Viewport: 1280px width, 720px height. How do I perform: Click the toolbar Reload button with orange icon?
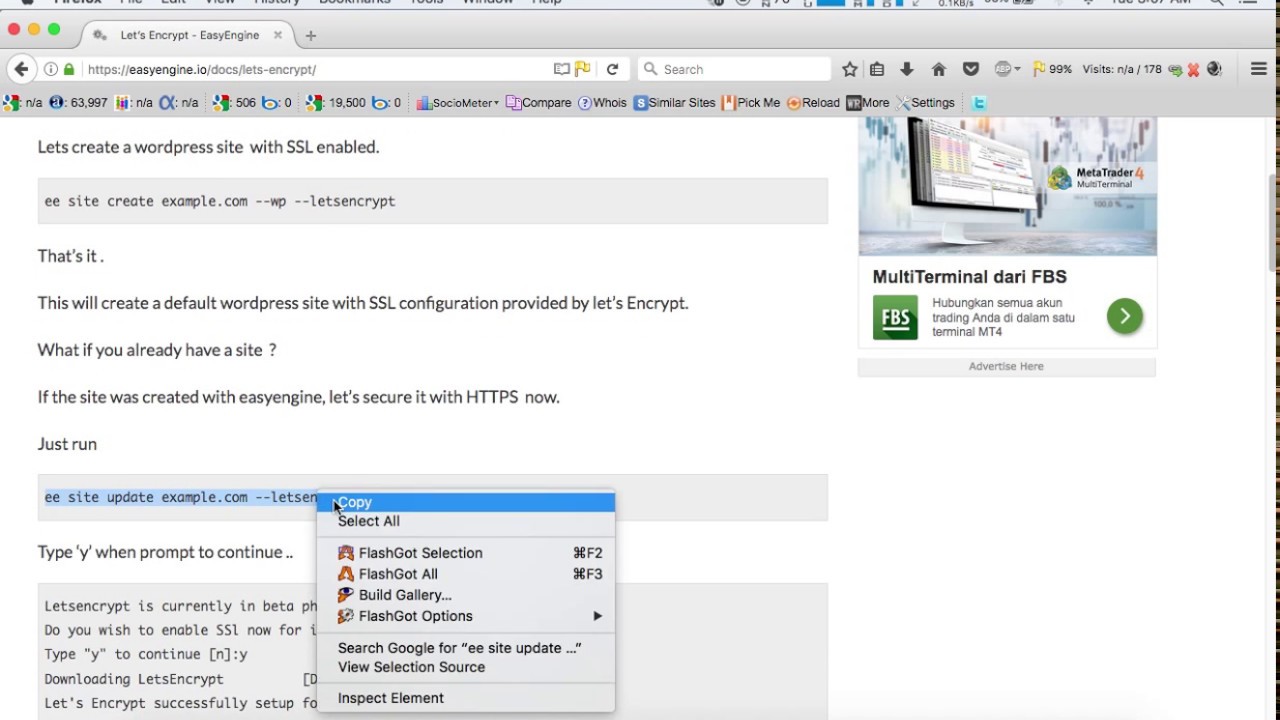pyautogui.click(x=813, y=102)
